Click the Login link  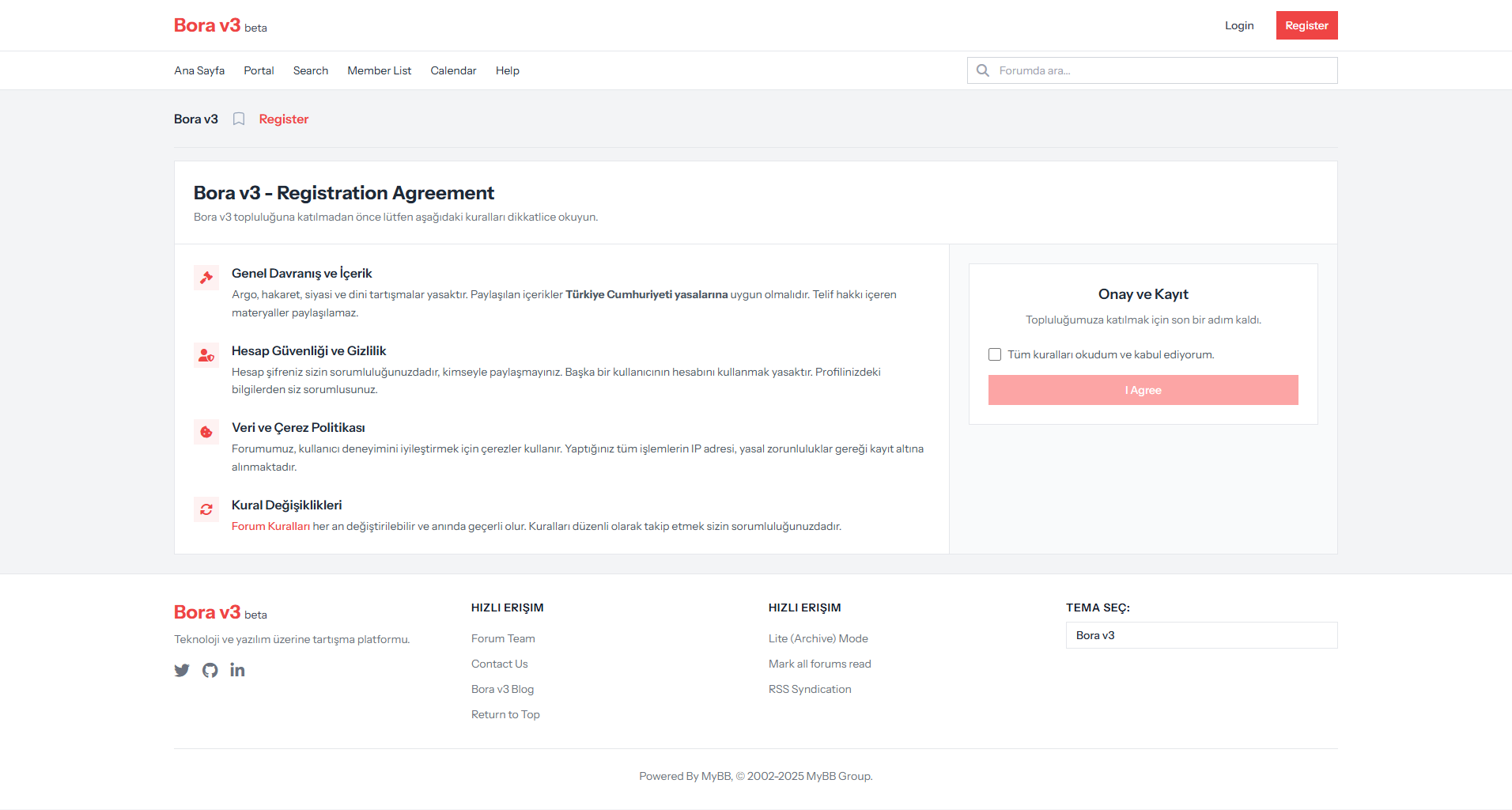(1239, 25)
